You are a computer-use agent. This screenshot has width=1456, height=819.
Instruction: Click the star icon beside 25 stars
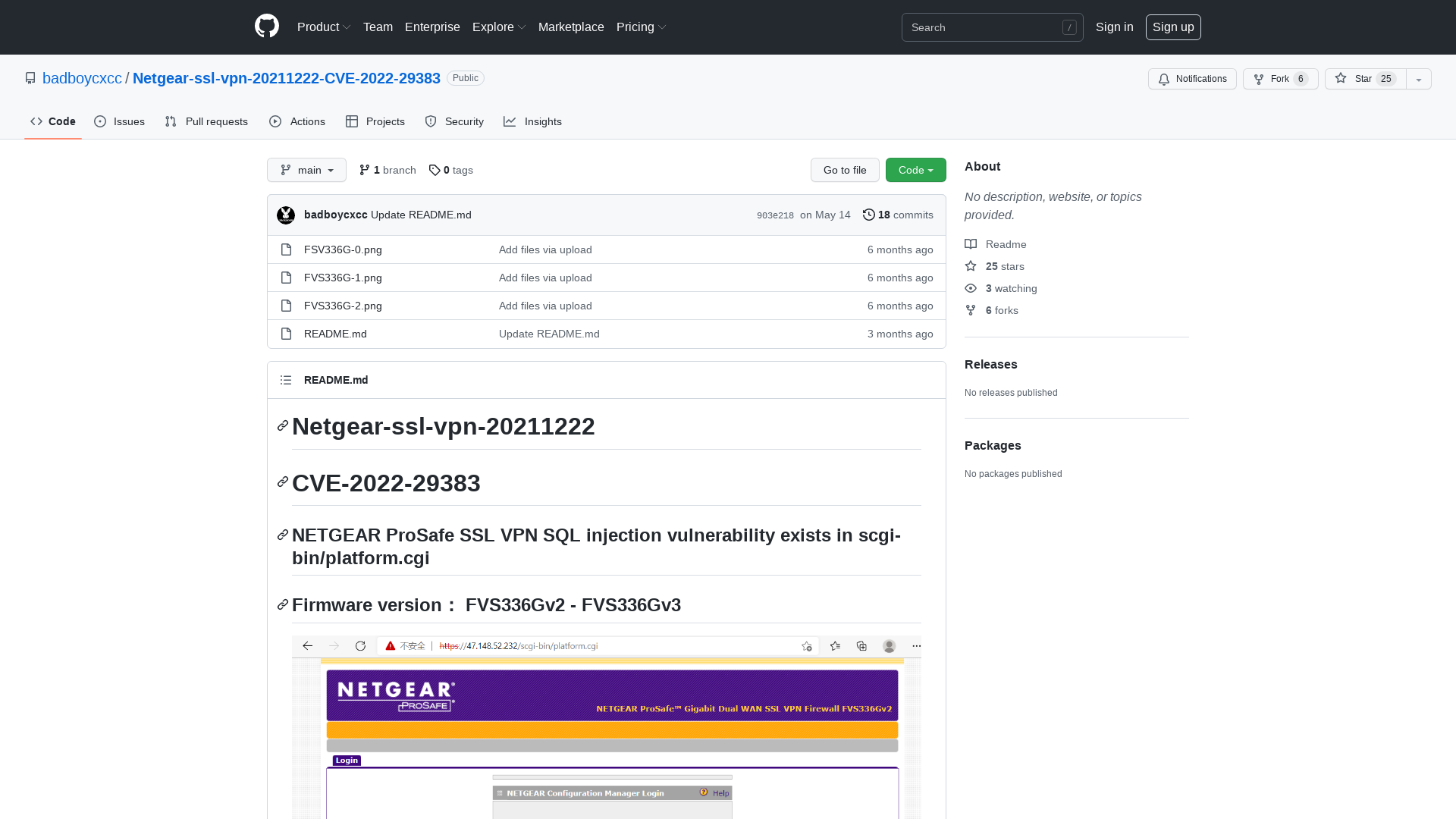point(971,266)
